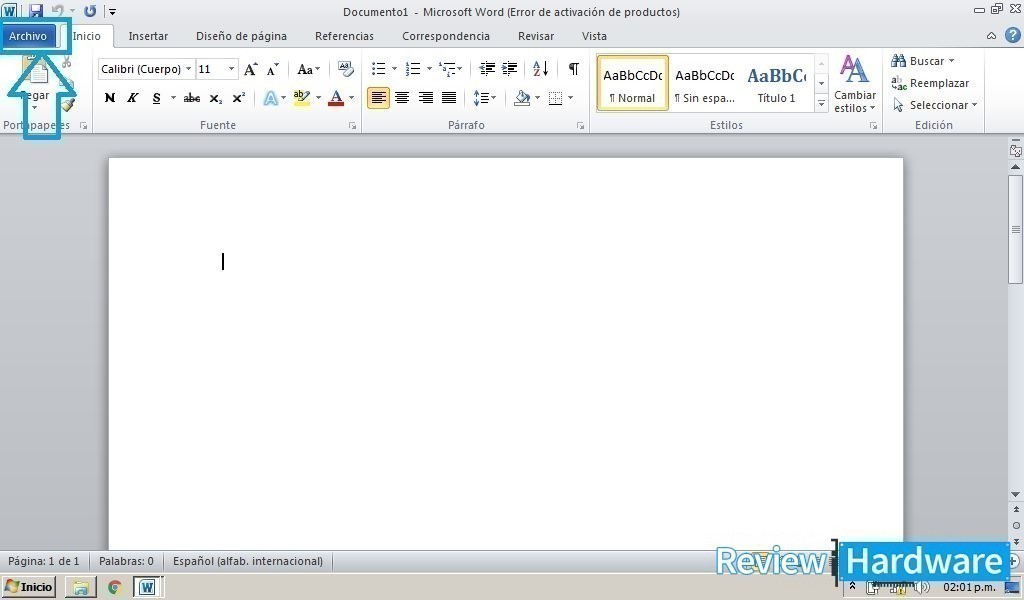Viewport: 1024px width, 600px height.
Task: Copy formatting with the Format Painter brush
Action: click(x=67, y=104)
